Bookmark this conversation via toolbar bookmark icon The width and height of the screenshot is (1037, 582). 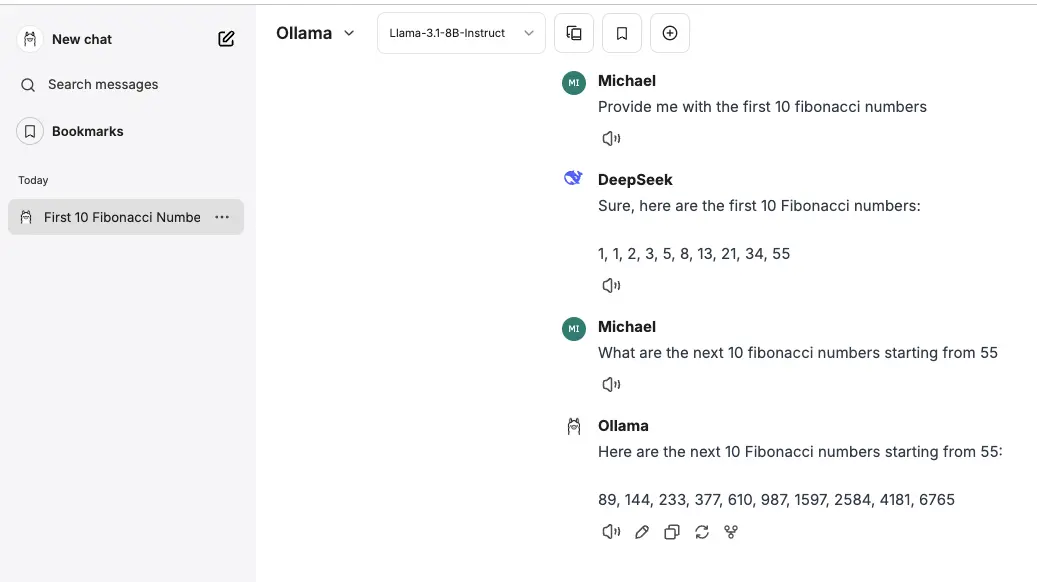(x=621, y=32)
